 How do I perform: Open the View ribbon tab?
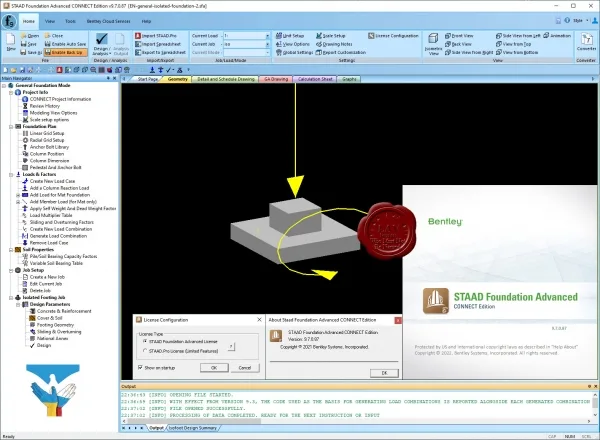click(x=50, y=21)
